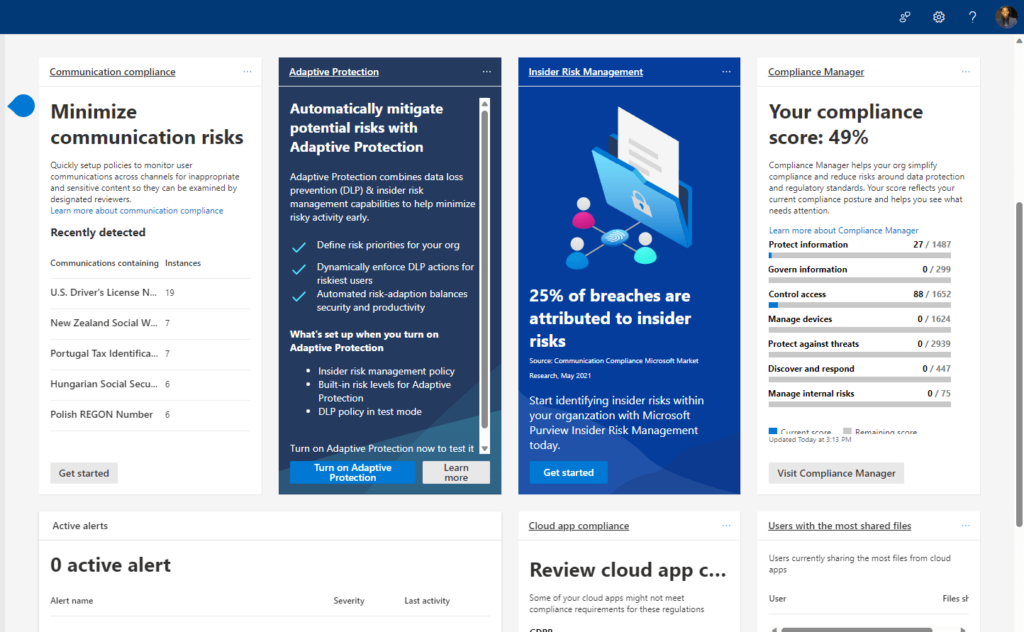Click the help question mark icon
Viewport: 1024px width, 632px height.
click(972, 17)
